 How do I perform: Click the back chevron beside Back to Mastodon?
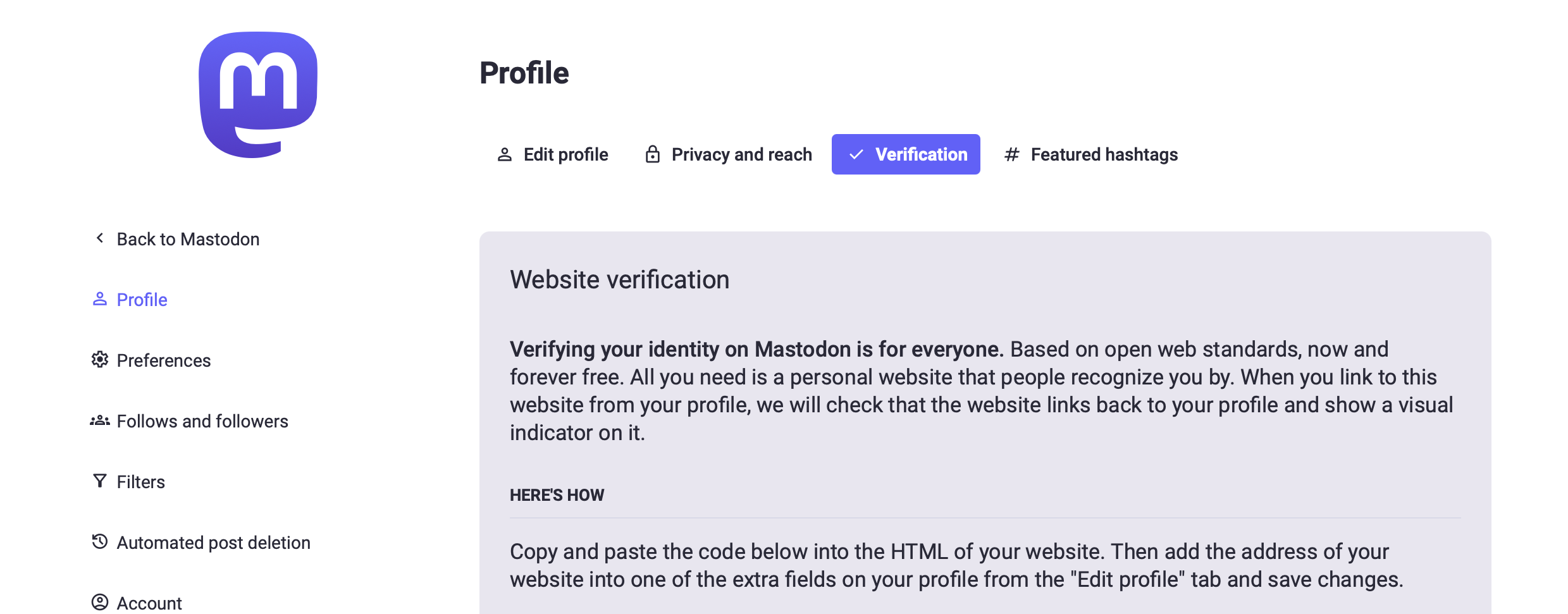click(x=99, y=238)
